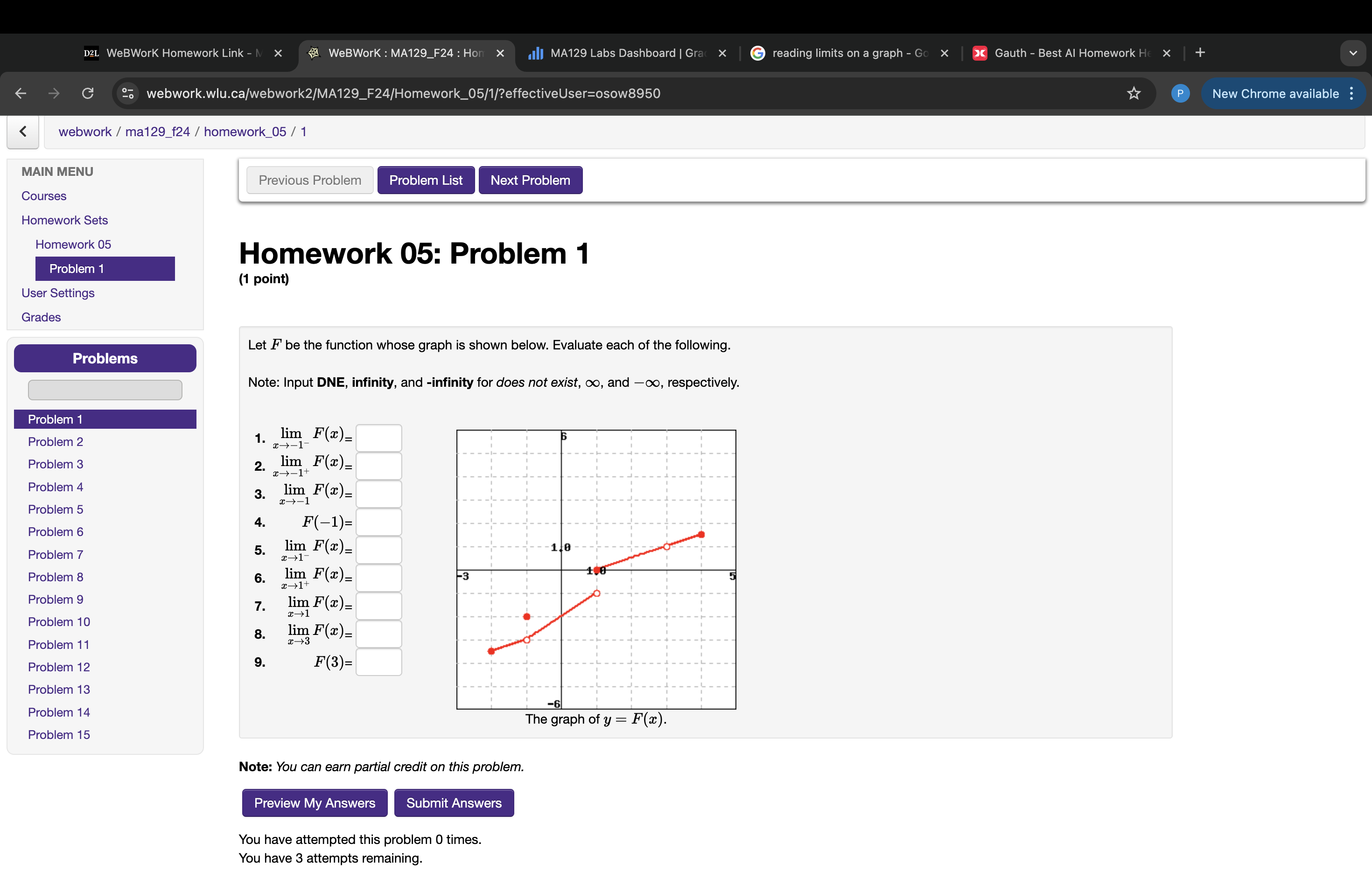1372x892 pixels.
Task: Open the Chrome three-dot menu
Action: [1351, 93]
